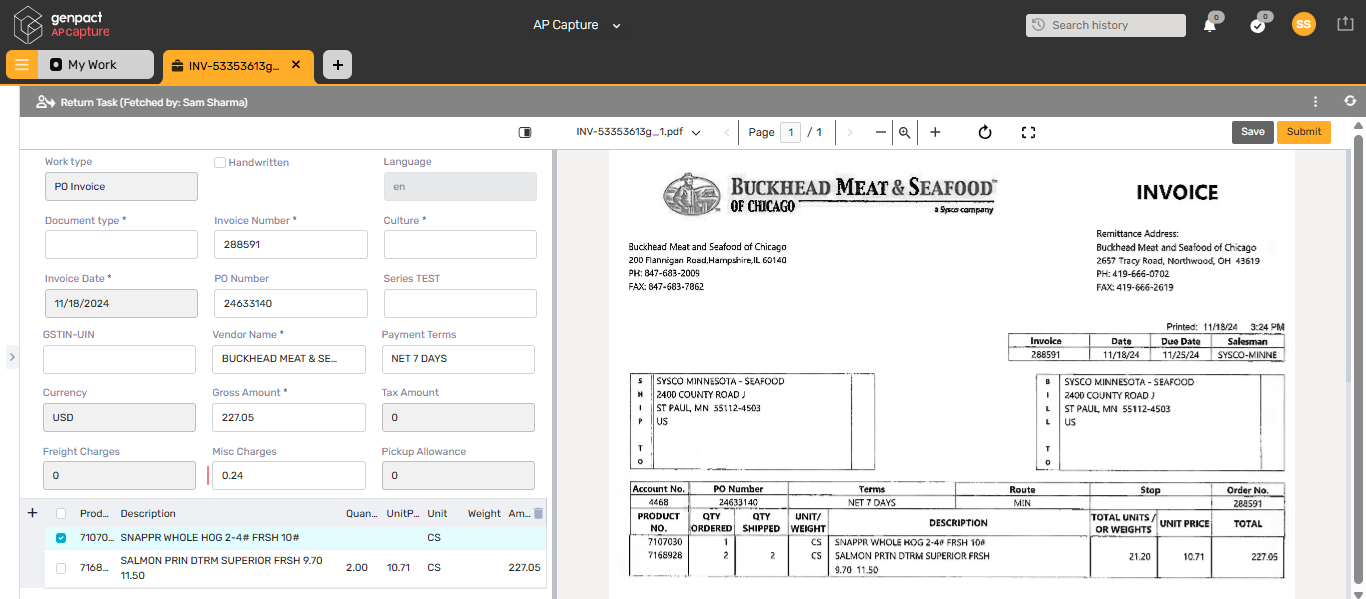This screenshot has width=1366, height=599.
Task: Click the Language en field
Action: [x=460, y=187]
